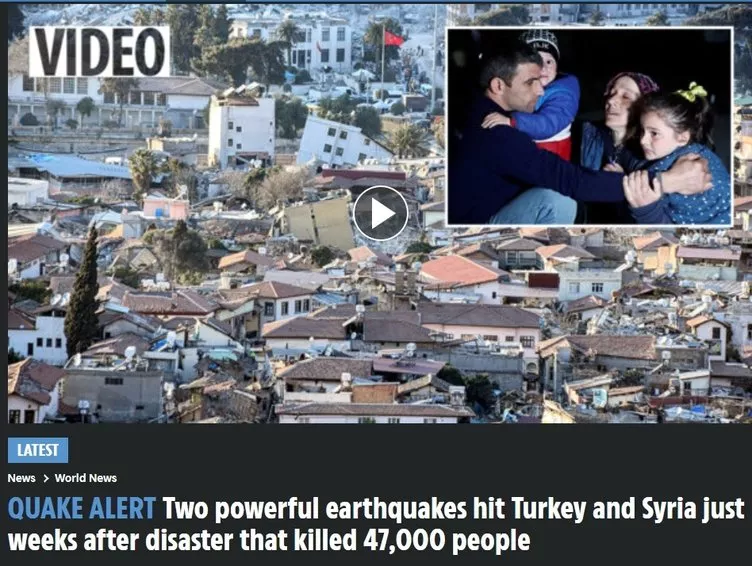Play the earthquake video
Screen dimensions: 752x566
coord(381,213)
